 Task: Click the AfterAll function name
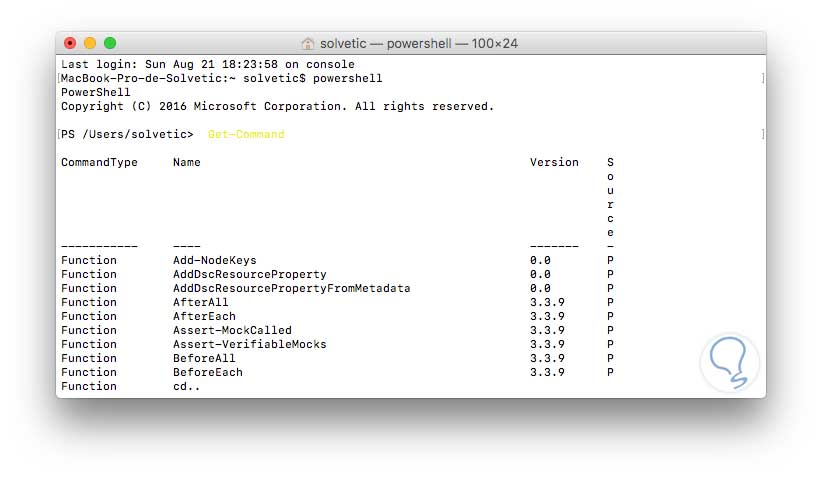tap(200, 302)
